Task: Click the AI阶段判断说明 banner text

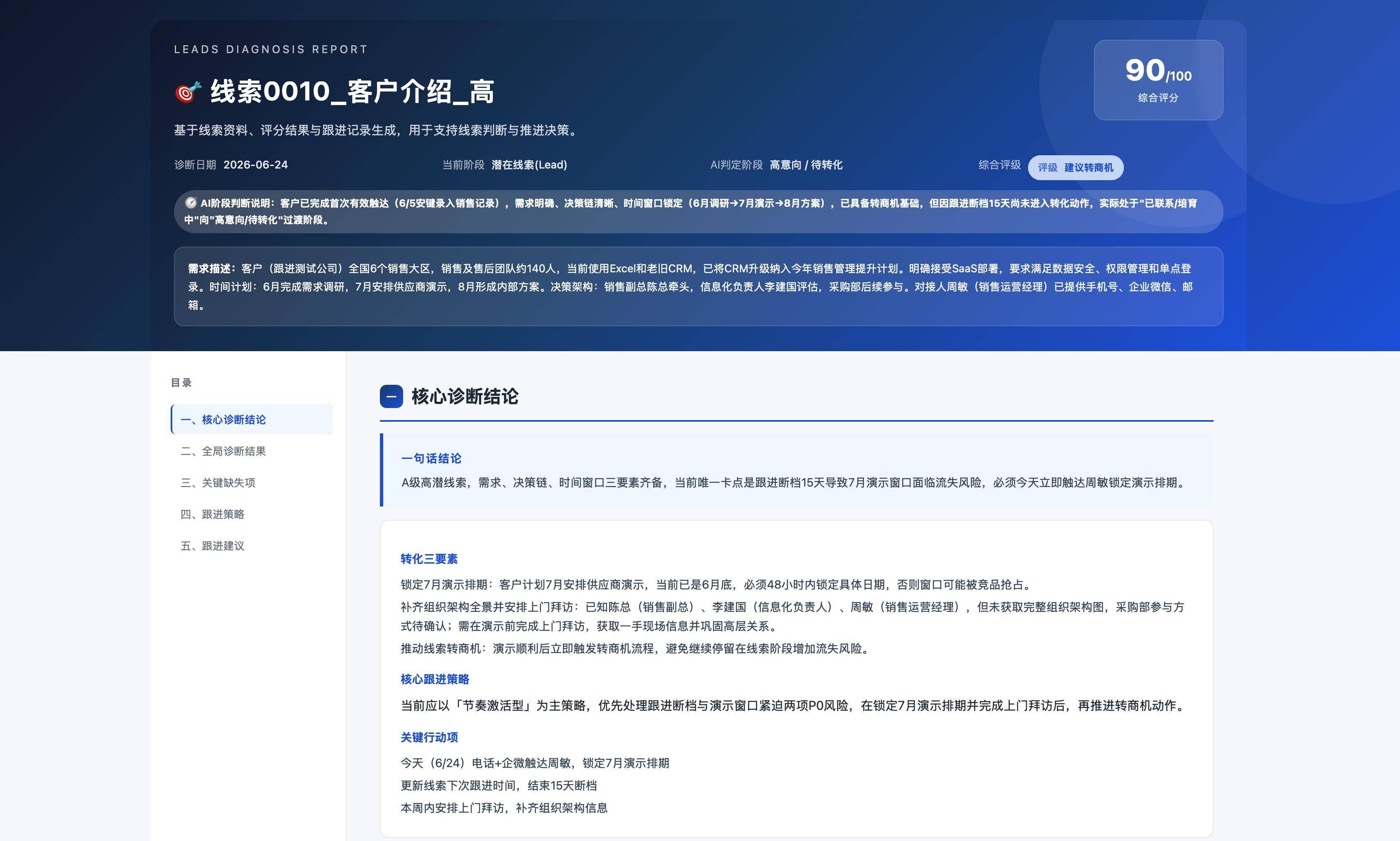Action: 698,211
